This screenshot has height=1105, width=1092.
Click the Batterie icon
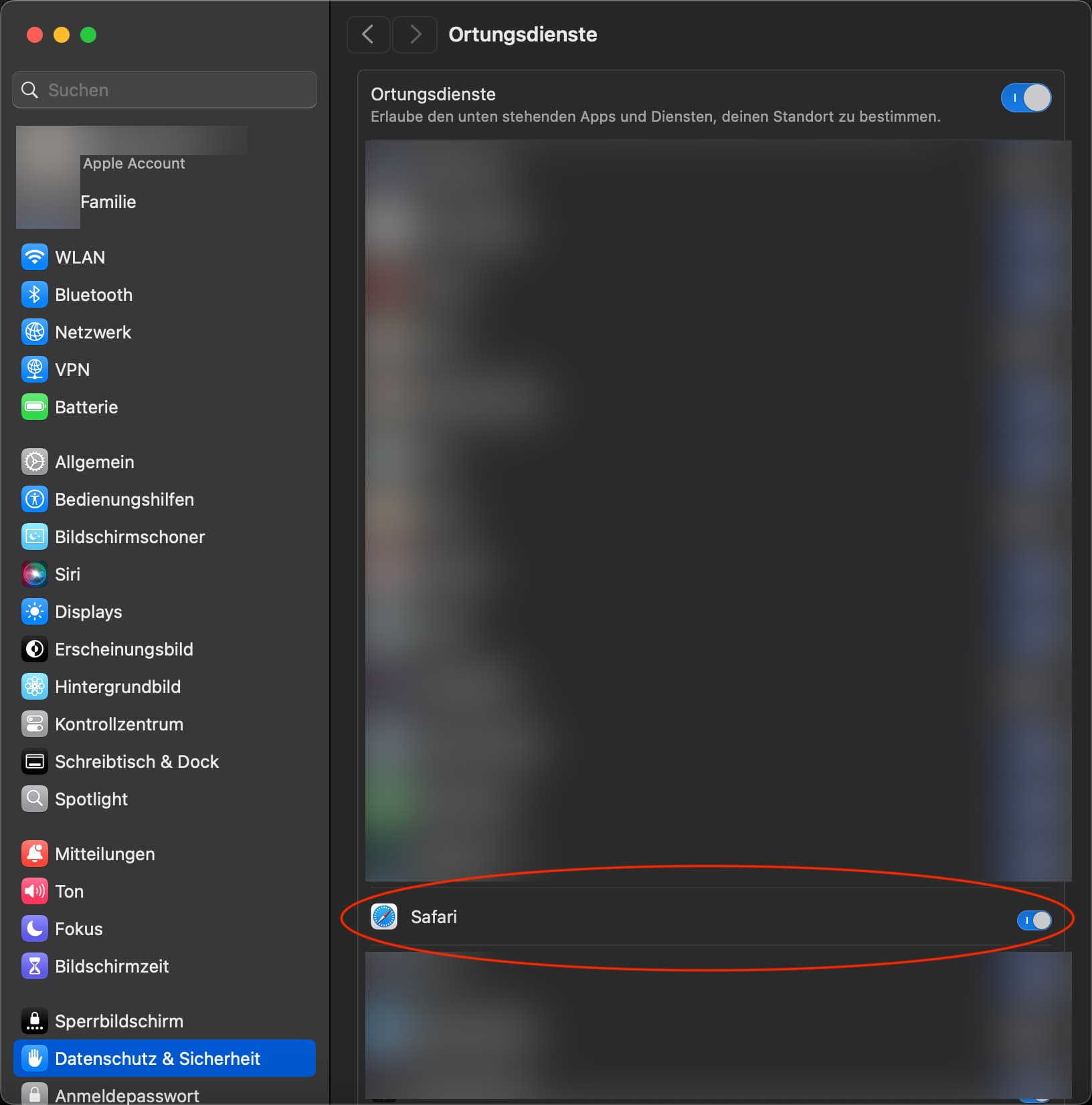coord(35,407)
